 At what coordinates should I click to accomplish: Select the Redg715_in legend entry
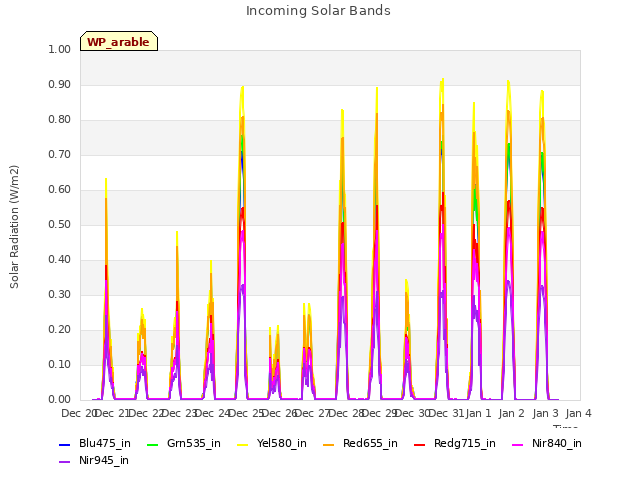(x=455, y=443)
